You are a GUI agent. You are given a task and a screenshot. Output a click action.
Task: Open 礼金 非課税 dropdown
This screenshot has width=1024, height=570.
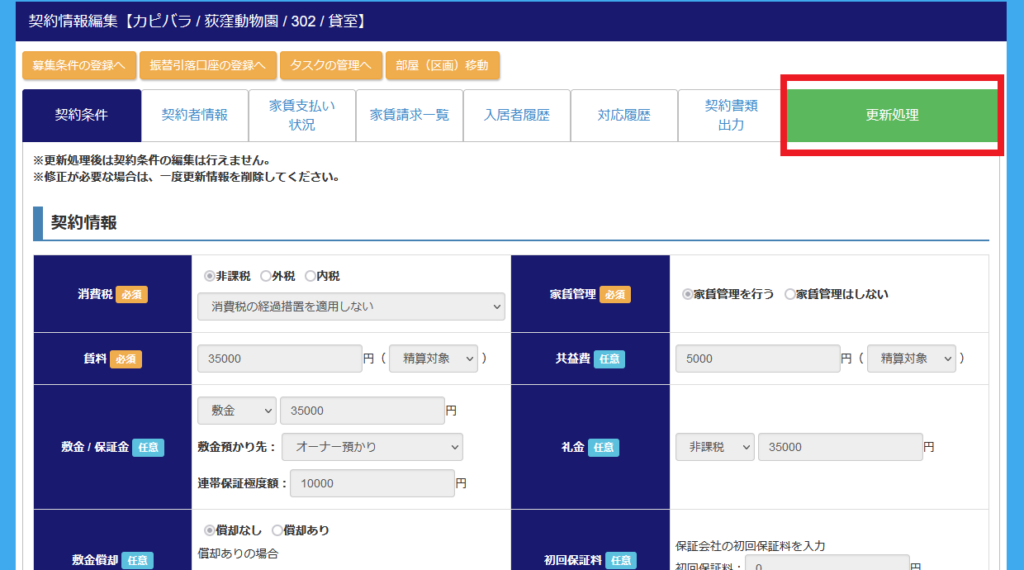(x=715, y=447)
